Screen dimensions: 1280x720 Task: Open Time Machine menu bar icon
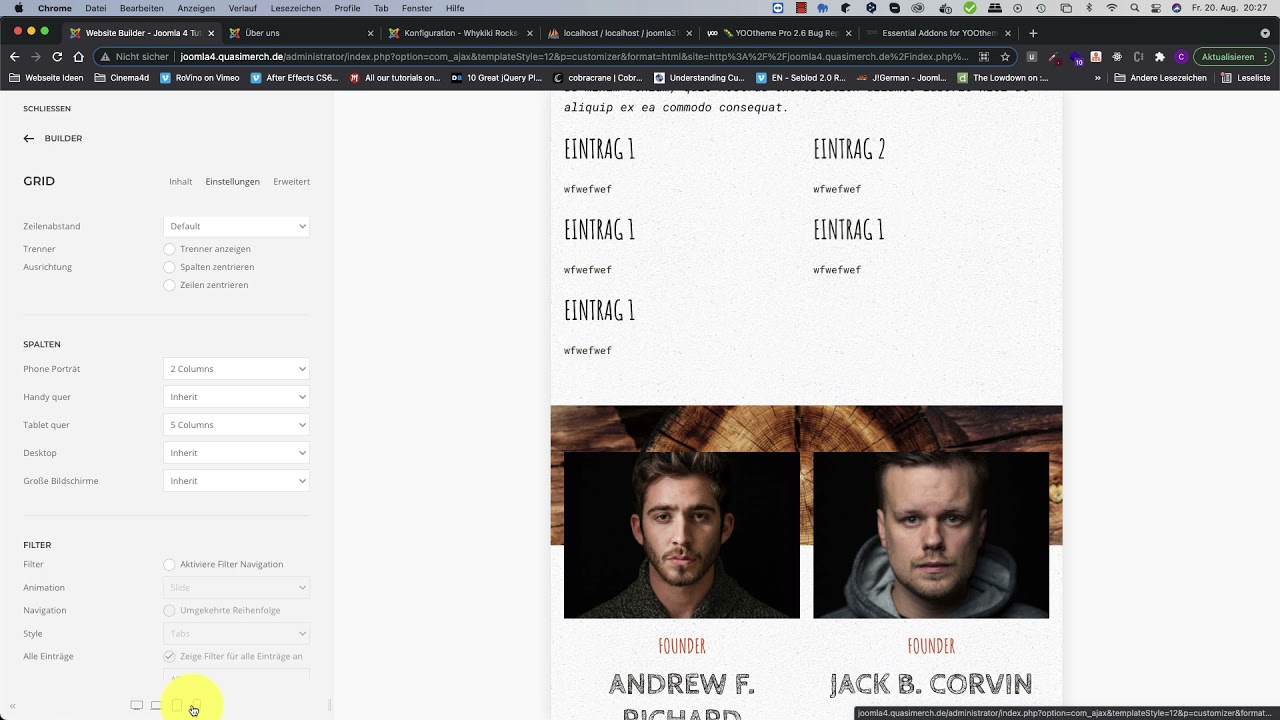coord(1041,8)
